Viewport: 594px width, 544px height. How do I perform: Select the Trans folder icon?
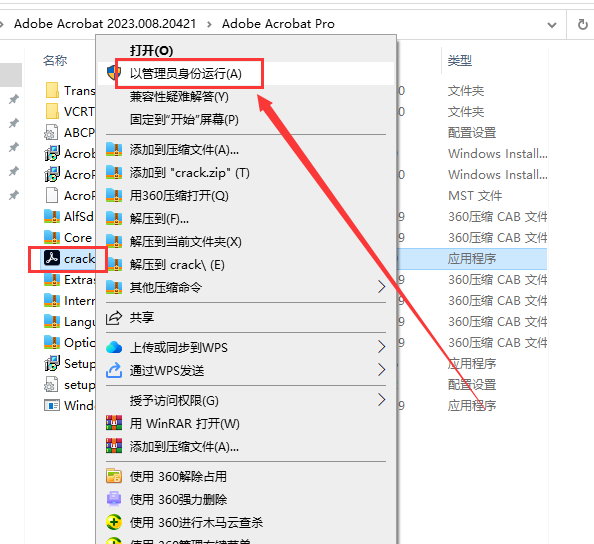pyautogui.click(x=52, y=91)
